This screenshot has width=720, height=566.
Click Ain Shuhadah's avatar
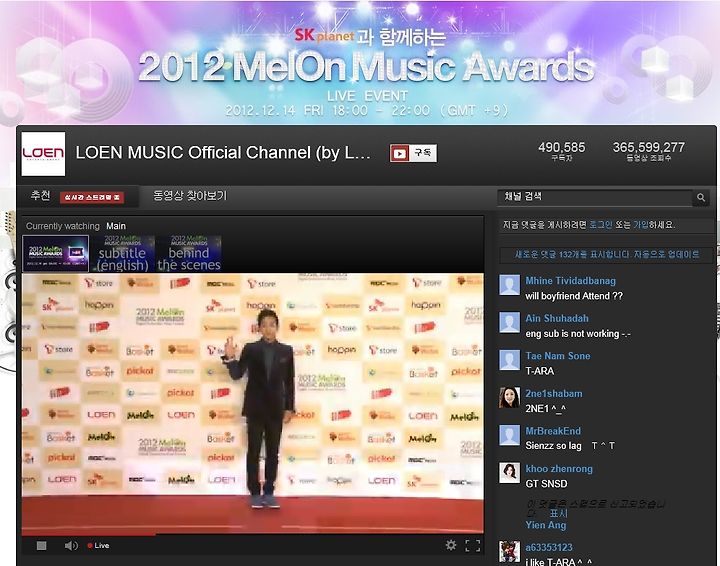509,323
